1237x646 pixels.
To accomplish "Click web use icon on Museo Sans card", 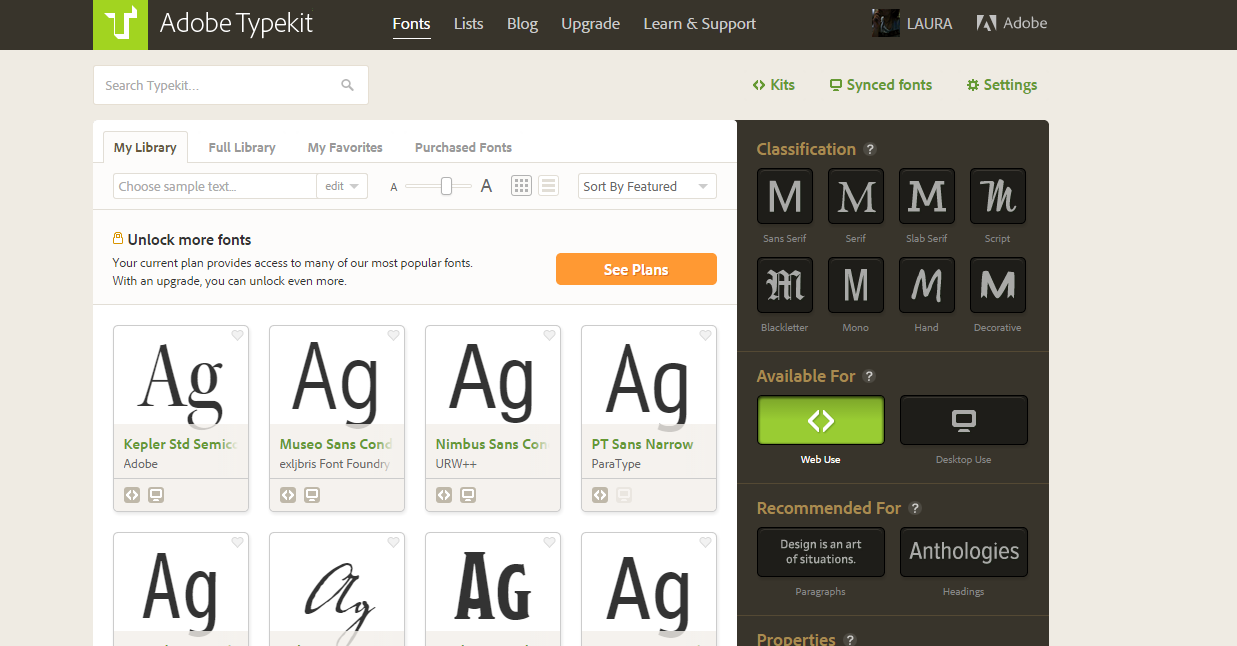I will pos(288,495).
